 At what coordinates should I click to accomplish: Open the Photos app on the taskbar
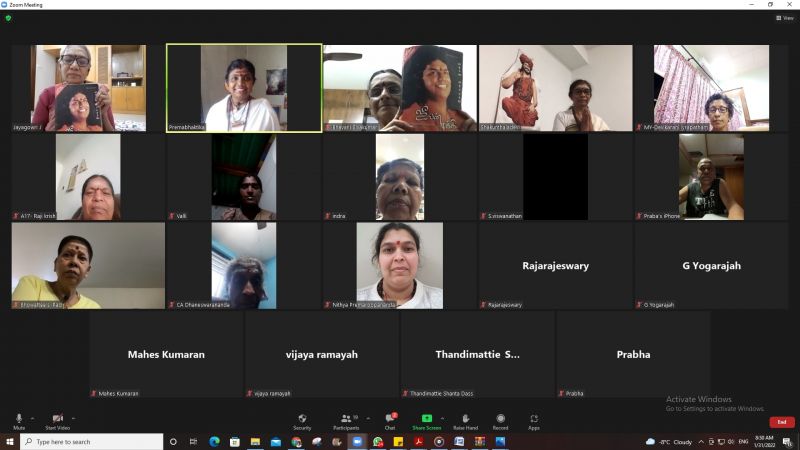click(500, 441)
